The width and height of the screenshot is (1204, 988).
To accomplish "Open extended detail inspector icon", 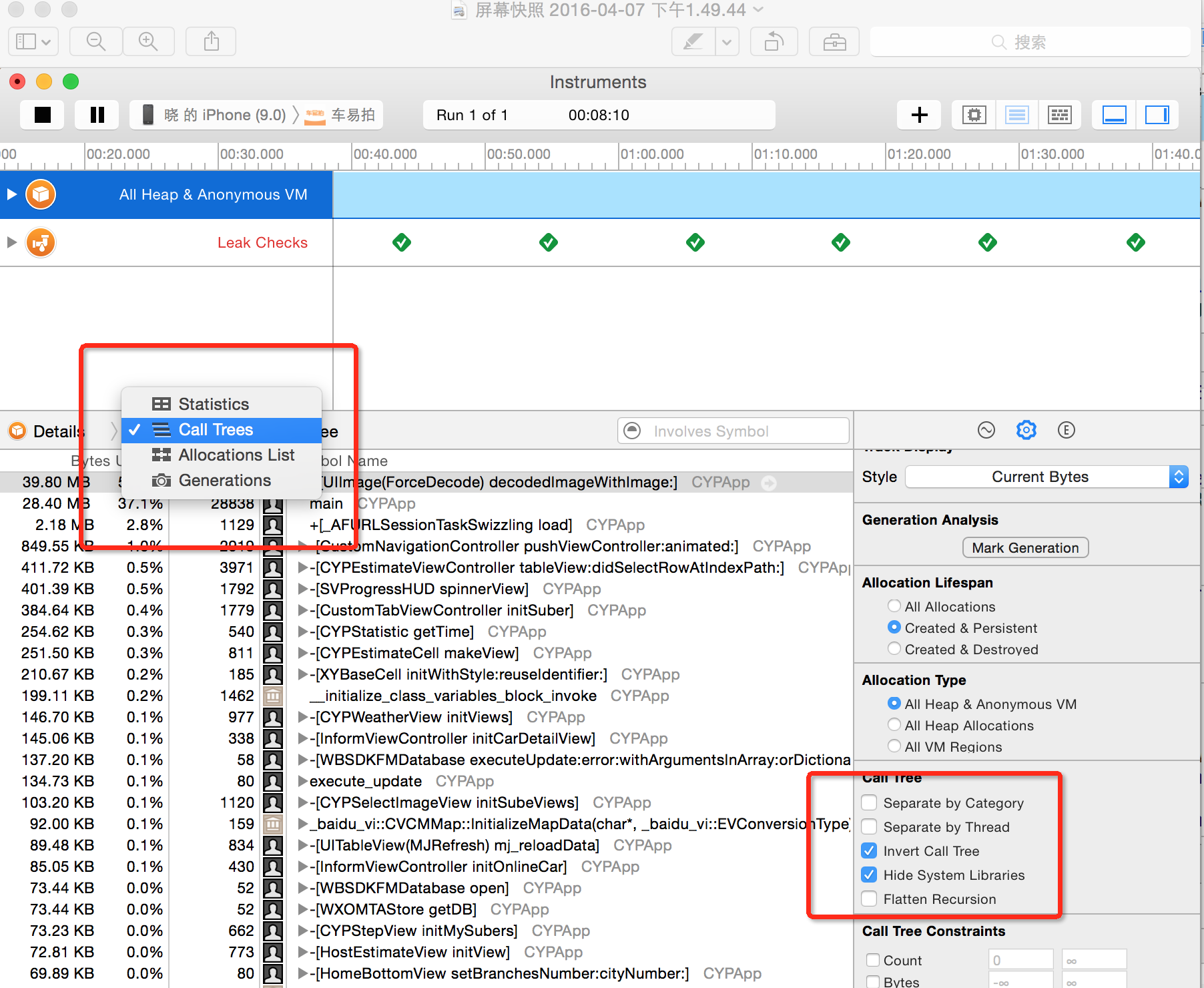I will pyautogui.click(x=1066, y=430).
